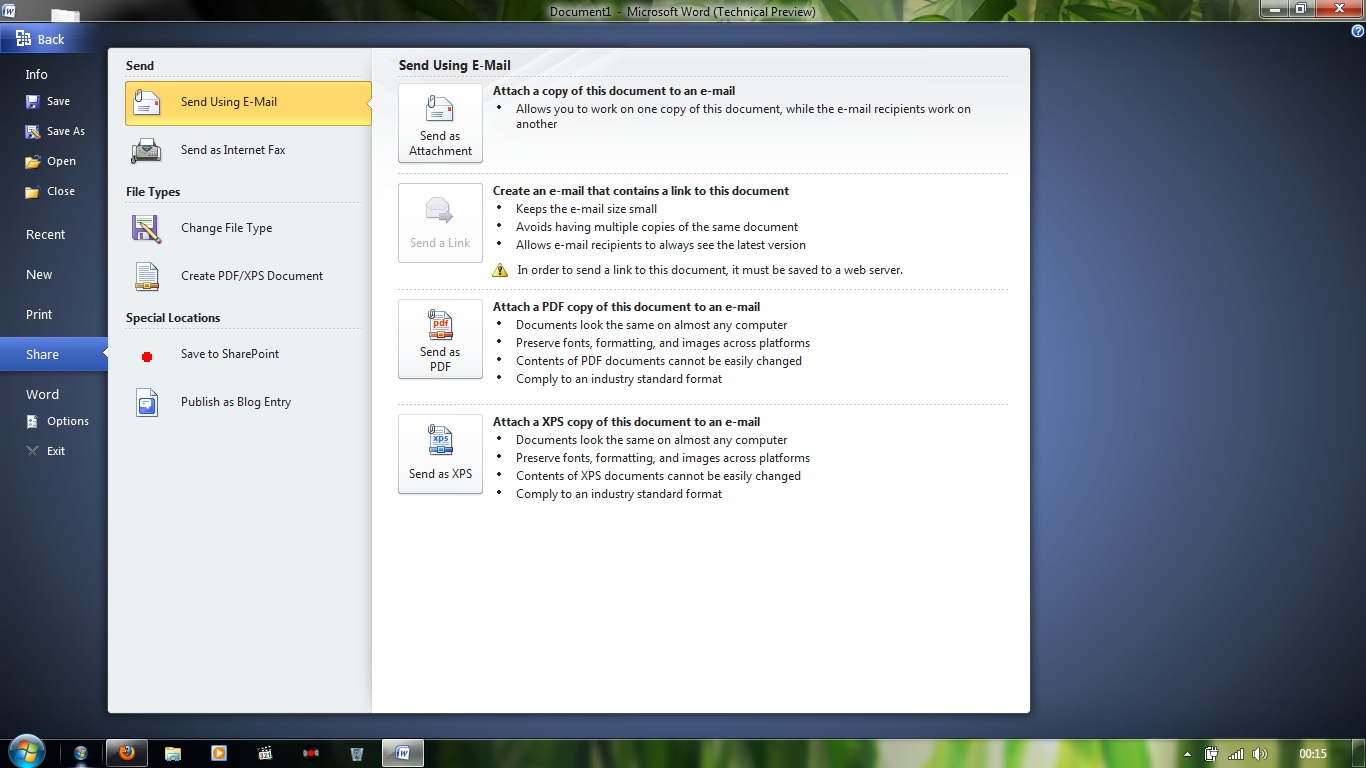Click 'Avoids having multiple copies' bullet text
Image resolution: width=1366 pixels, height=768 pixels.
(657, 227)
